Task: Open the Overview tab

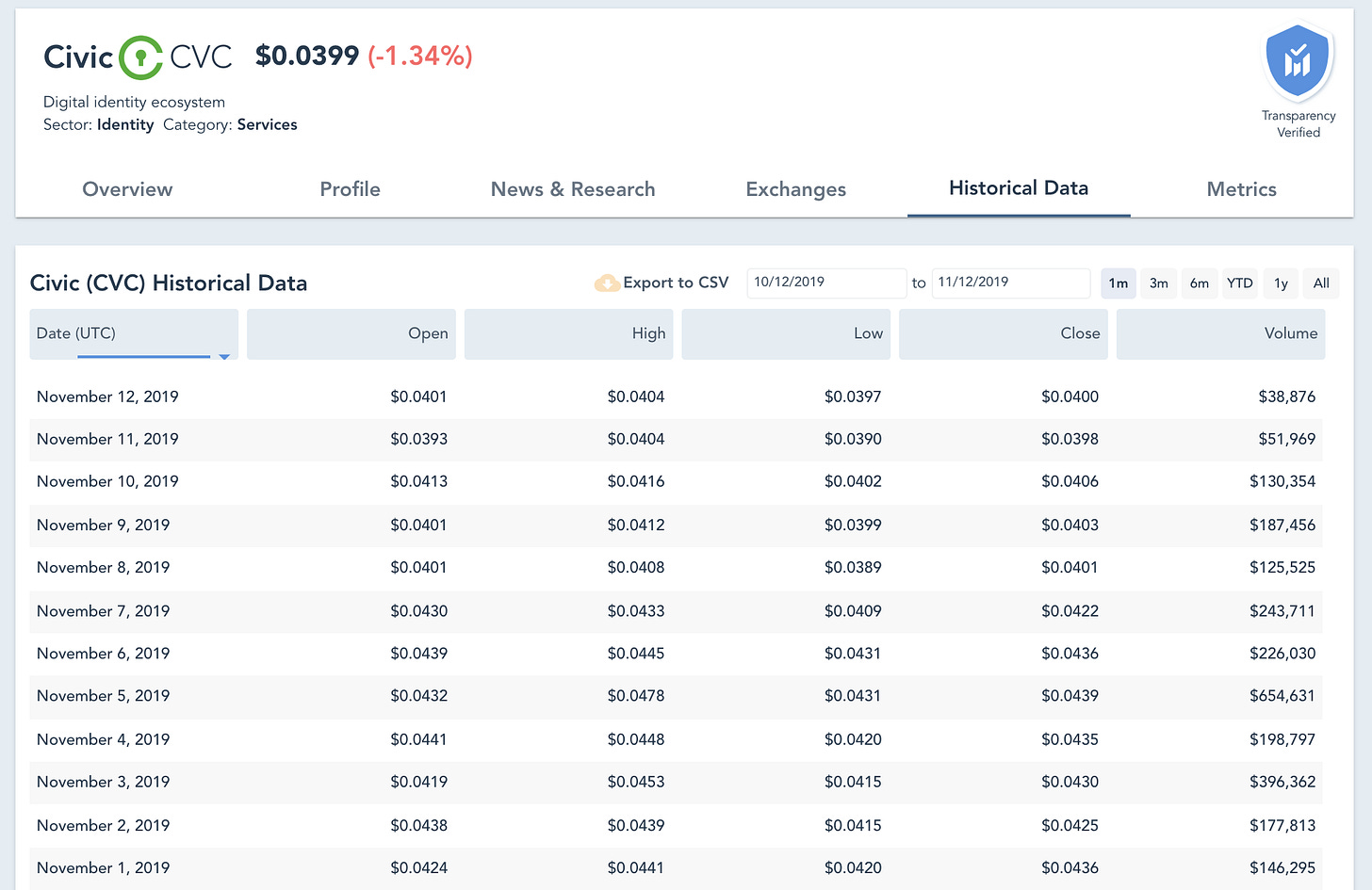Action: click(127, 189)
